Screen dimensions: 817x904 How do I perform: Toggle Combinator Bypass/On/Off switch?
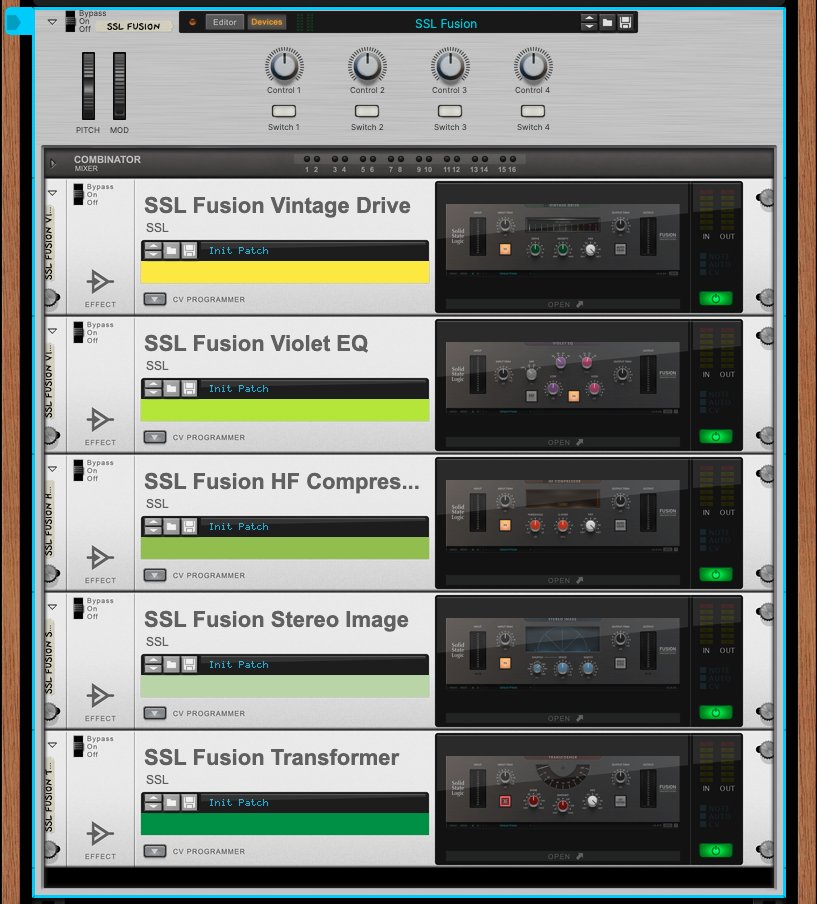click(x=70, y=21)
